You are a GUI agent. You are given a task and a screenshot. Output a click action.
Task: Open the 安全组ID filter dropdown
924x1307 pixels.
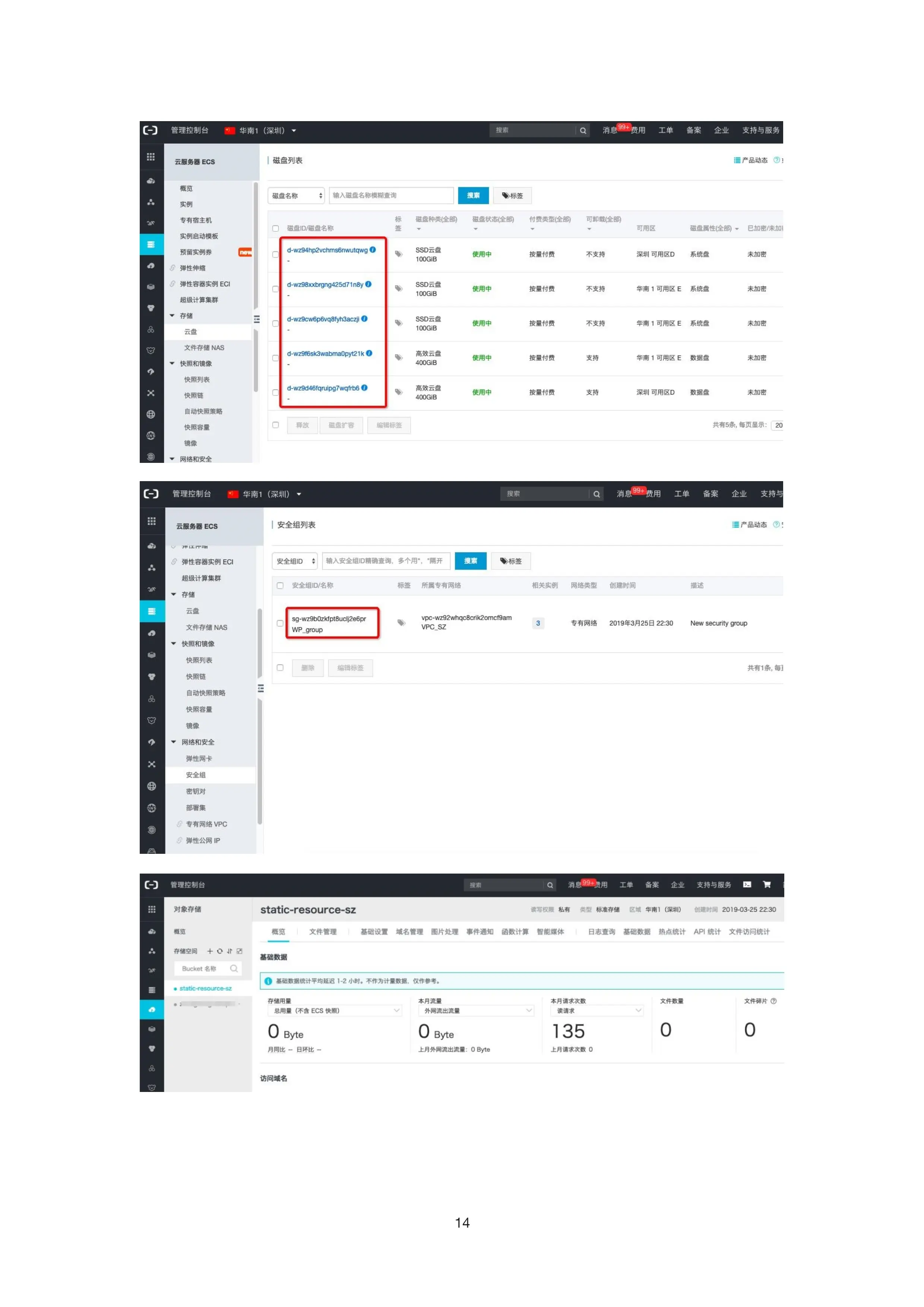coord(294,561)
